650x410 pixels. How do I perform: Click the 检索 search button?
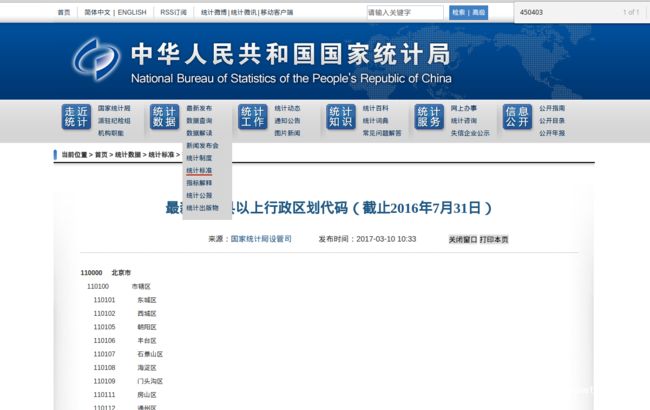pos(458,12)
